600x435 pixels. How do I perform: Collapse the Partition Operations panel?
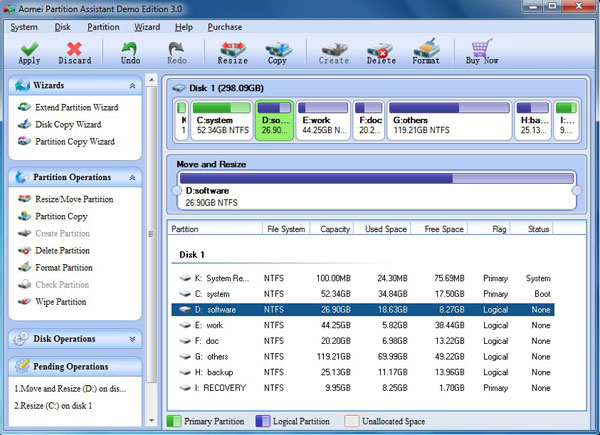pyautogui.click(x=133, y=177)
